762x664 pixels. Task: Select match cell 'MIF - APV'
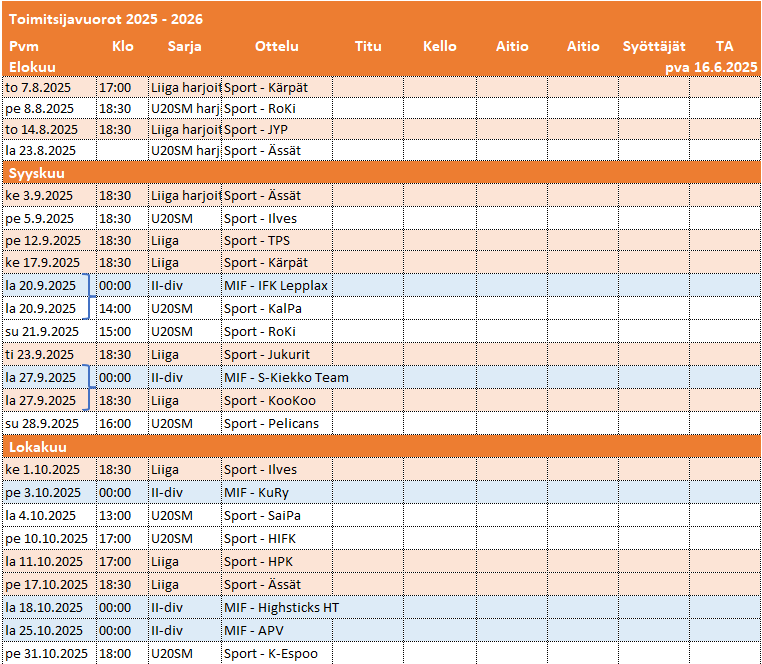[277, 630]
